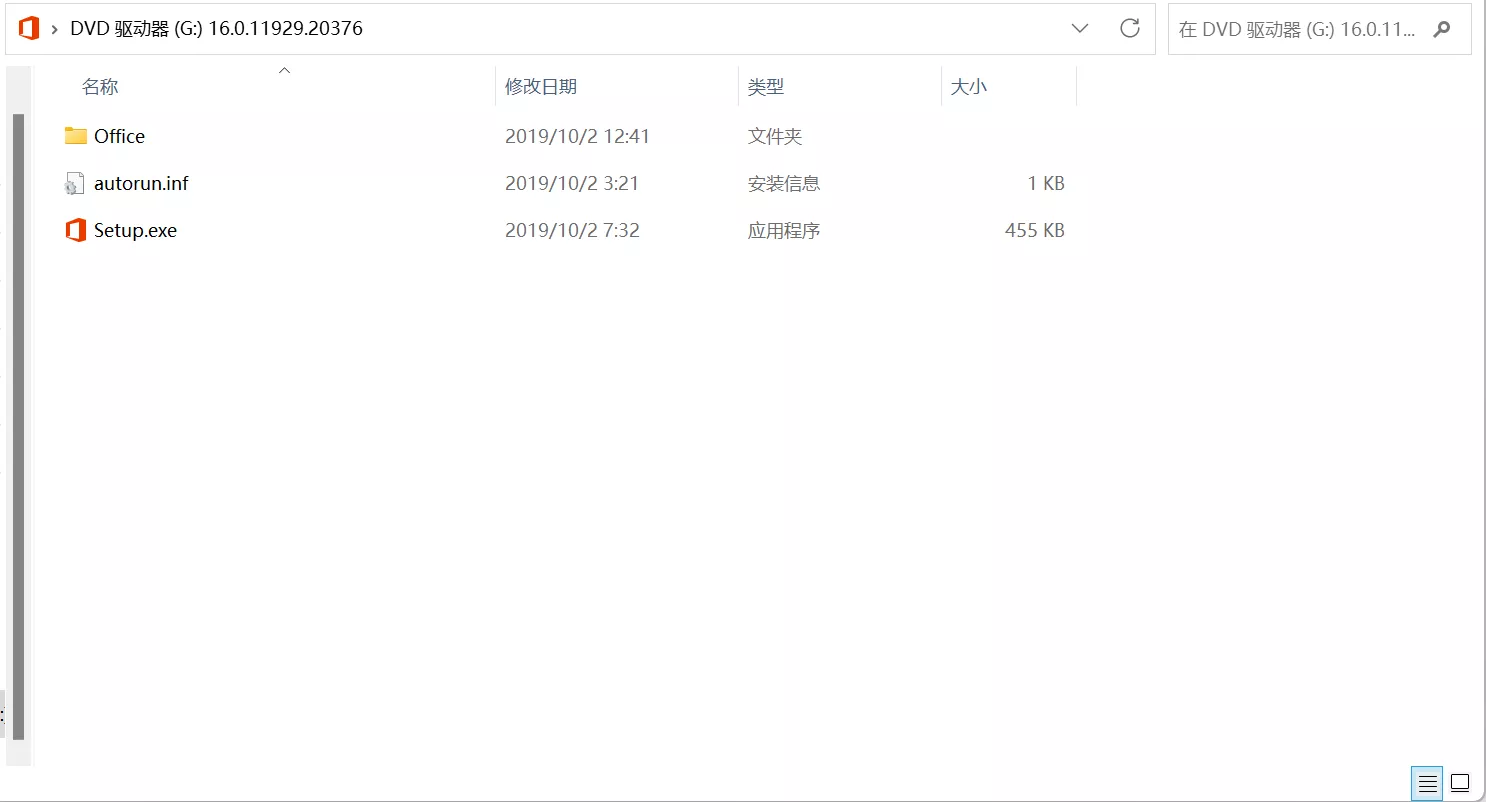Click the search magnifier icon
Image resolution: width=1486 pixels, height=802 pixels.
[1441, 29]
